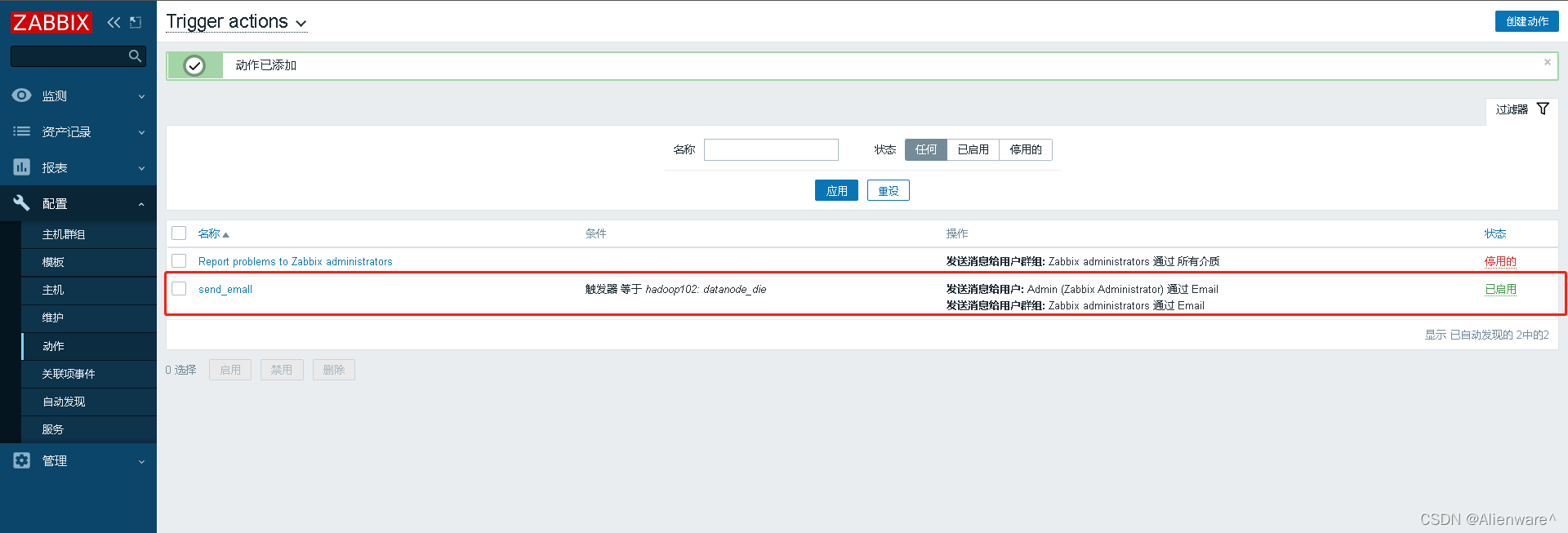This screenshot has width=1568, height=533.
Task: Select 任何 status filter
Action: (926, 149)
